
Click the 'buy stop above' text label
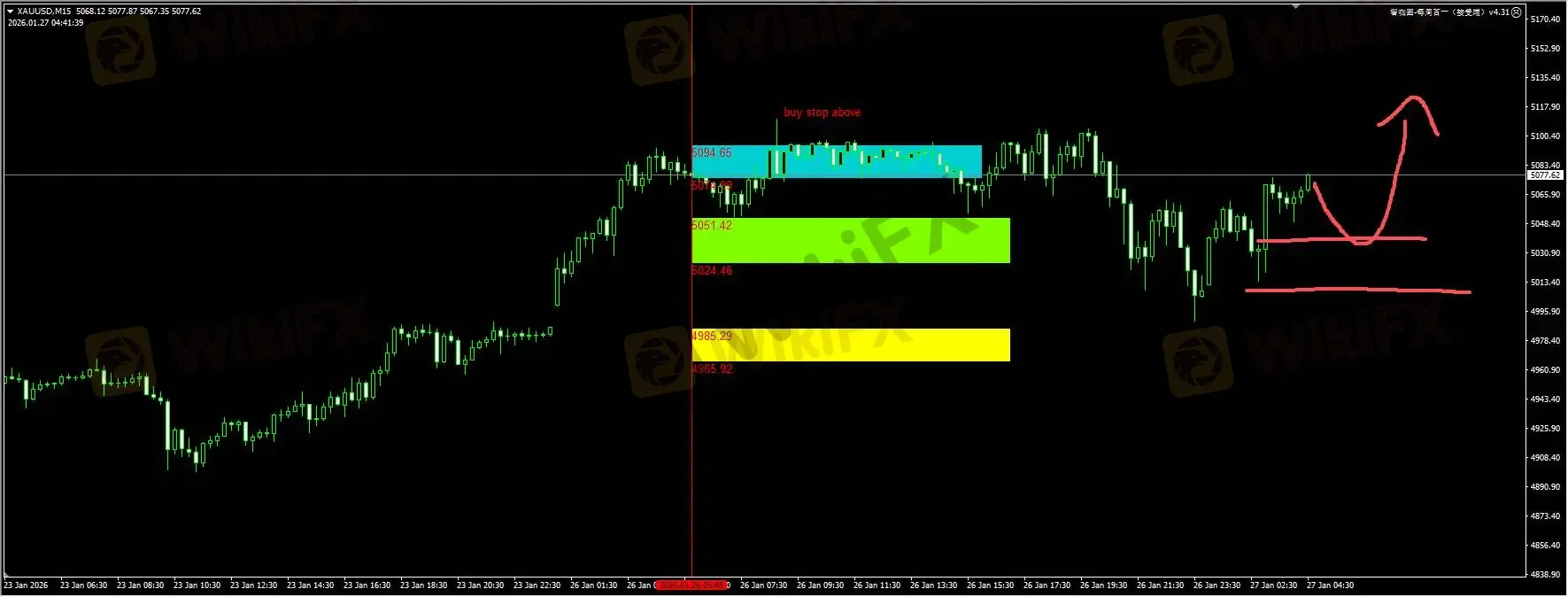(x=822, y=112)
